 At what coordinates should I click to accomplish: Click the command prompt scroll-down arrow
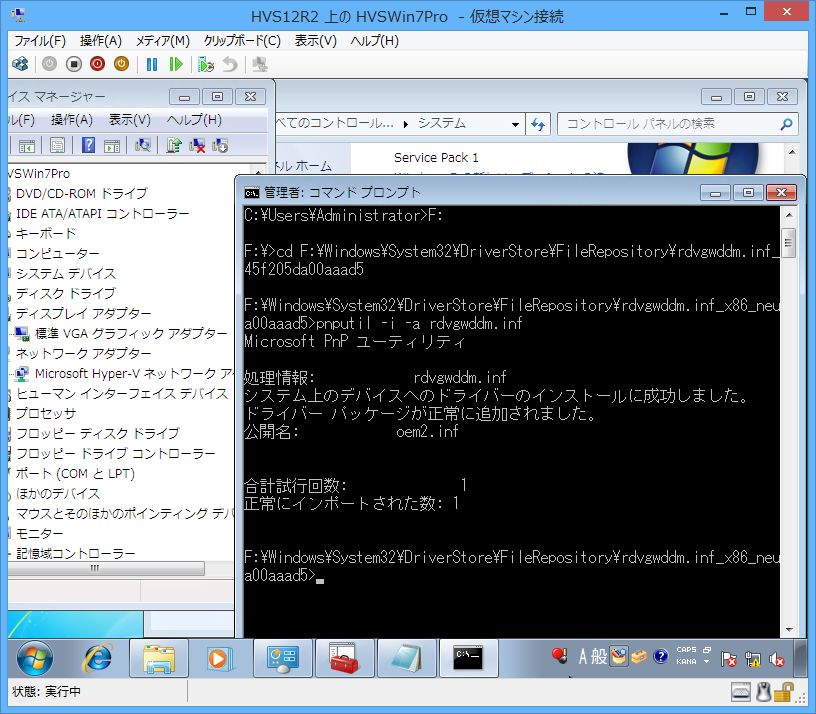789,630
